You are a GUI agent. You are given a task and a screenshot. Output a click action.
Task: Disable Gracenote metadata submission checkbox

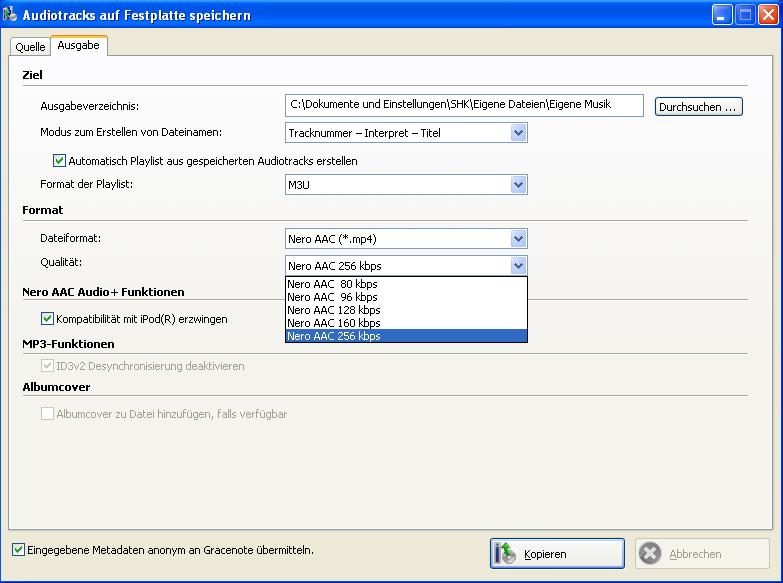point(18,549)
